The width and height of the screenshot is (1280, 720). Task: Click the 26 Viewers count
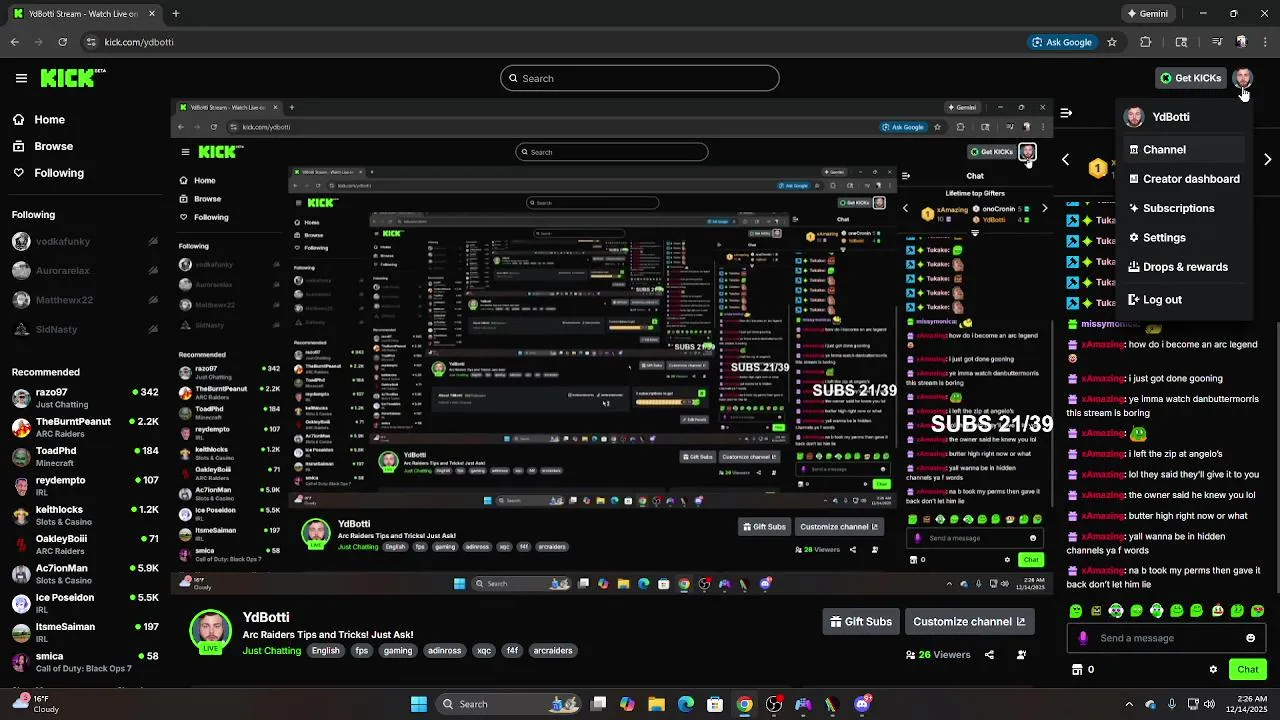click(938, 655)
